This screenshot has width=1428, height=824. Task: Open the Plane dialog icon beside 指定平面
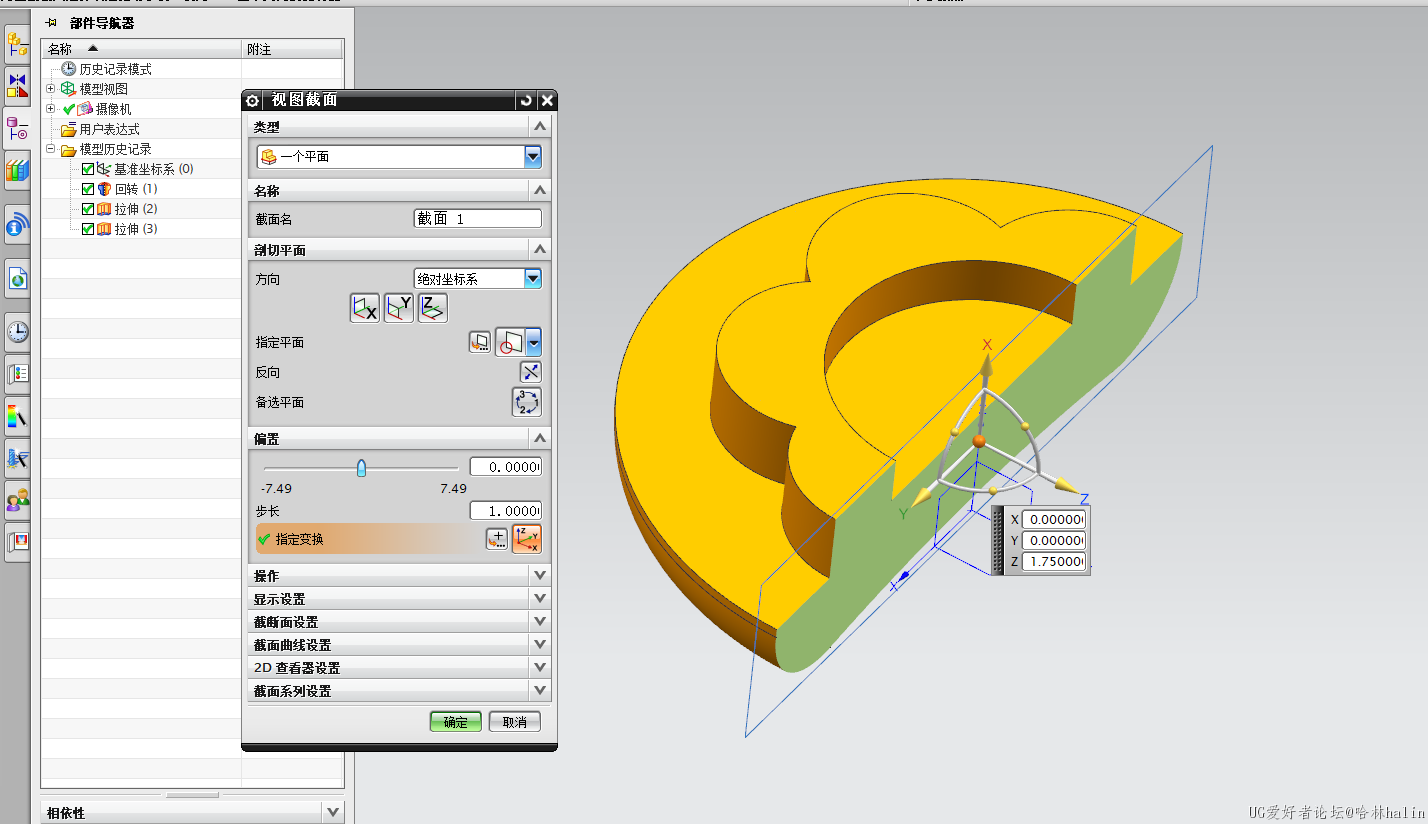pyautogui.click(x=480, y=343)
